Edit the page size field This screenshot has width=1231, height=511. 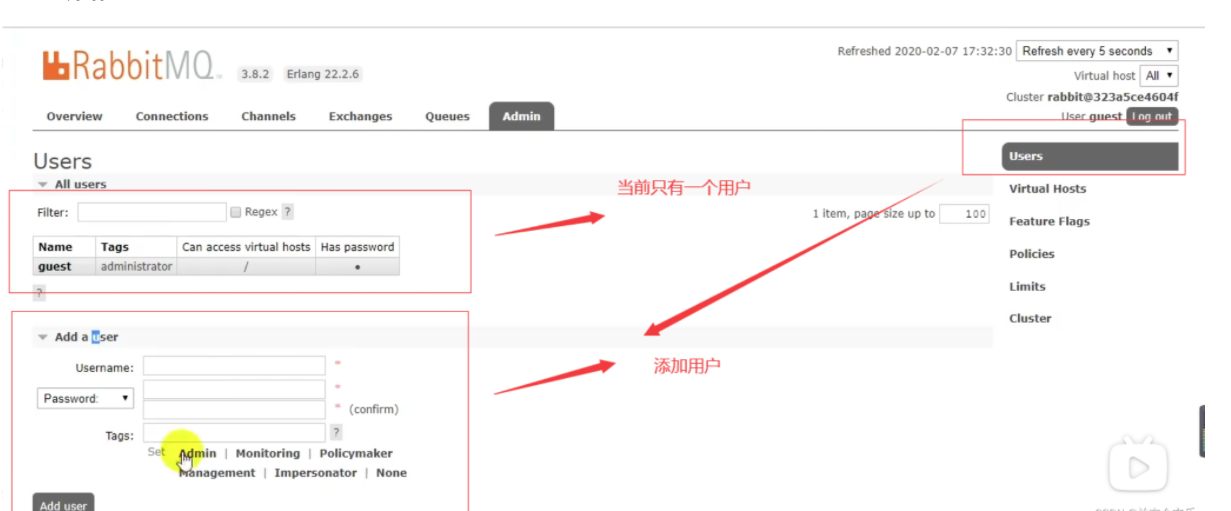click(964, 214)
